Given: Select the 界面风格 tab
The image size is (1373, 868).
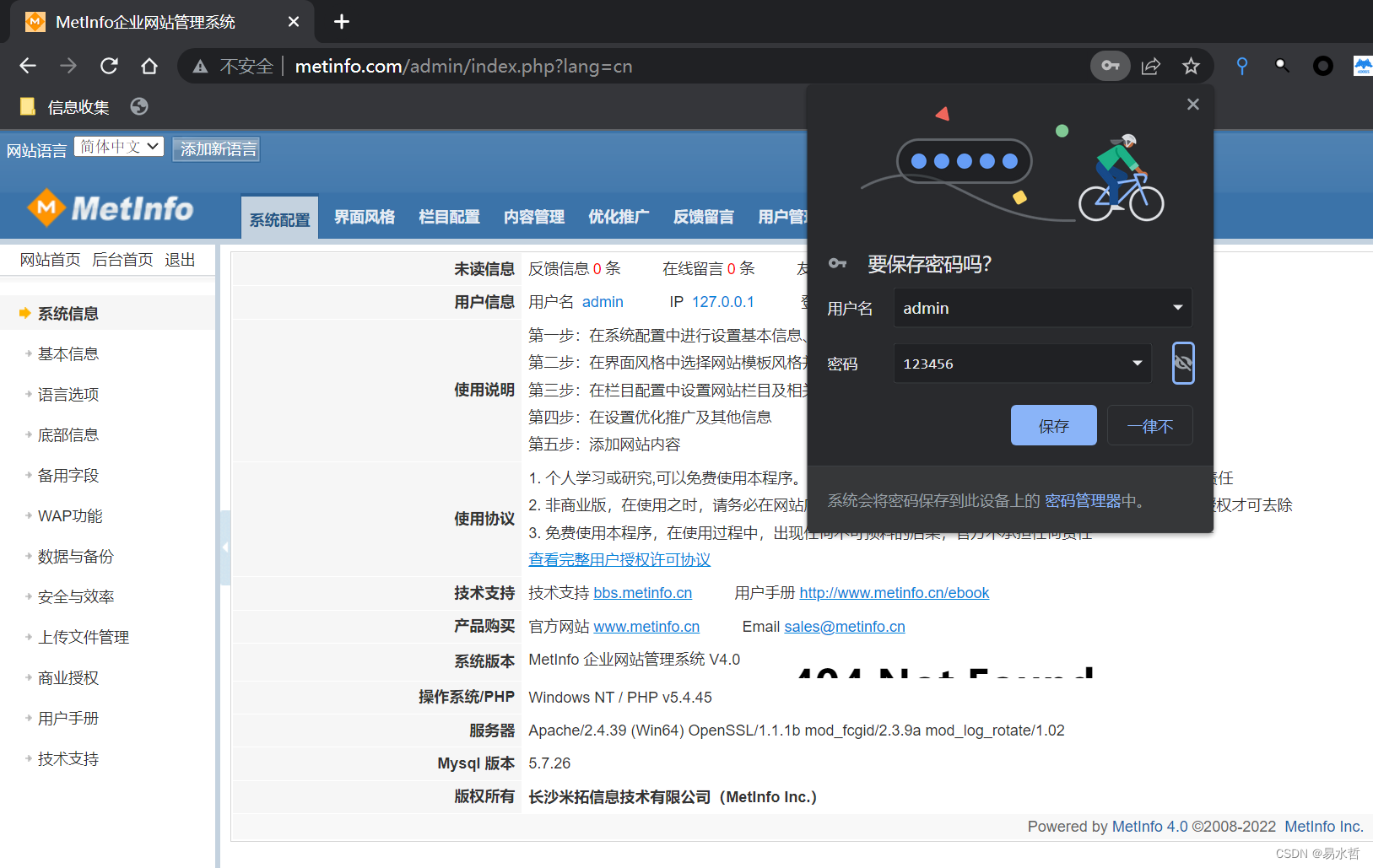Looking at the screenshot, I should [x=365, y=217].
